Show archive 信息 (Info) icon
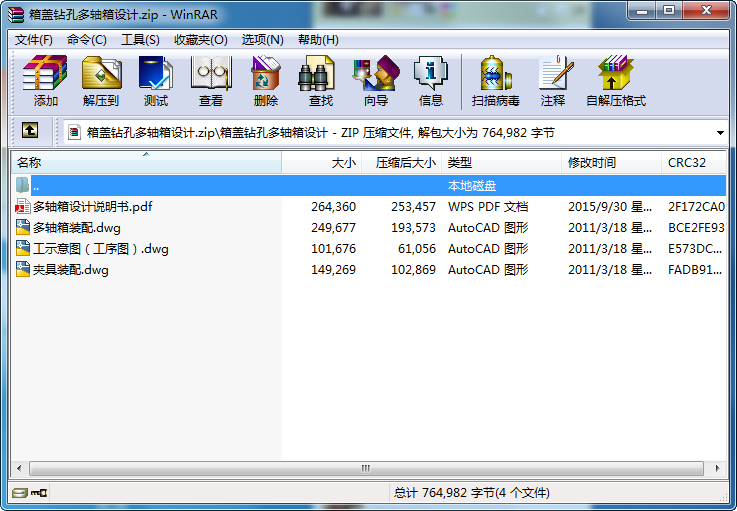737x511 pixels. [x=431, y=73]
